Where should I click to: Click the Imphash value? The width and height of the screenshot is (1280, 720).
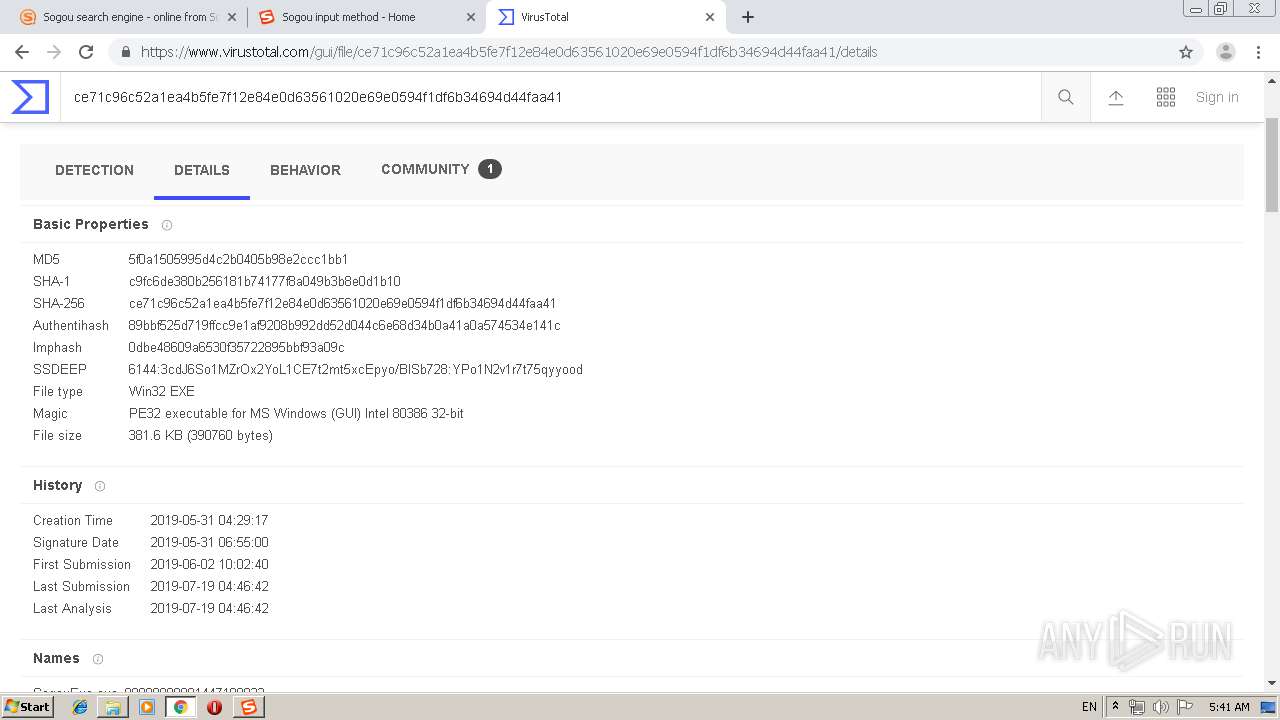pos(236,347)
